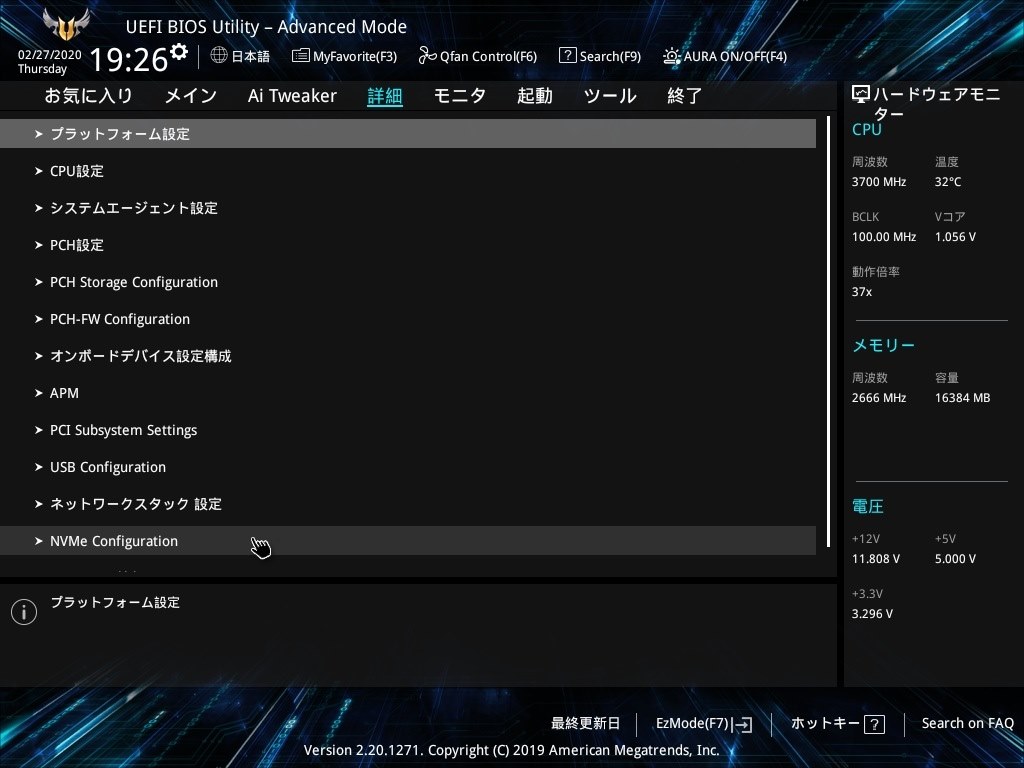Click BCLK 100.00 MHz value
Image resolution: width=1024 pixels, height=768 pixels.
[884, 237]
